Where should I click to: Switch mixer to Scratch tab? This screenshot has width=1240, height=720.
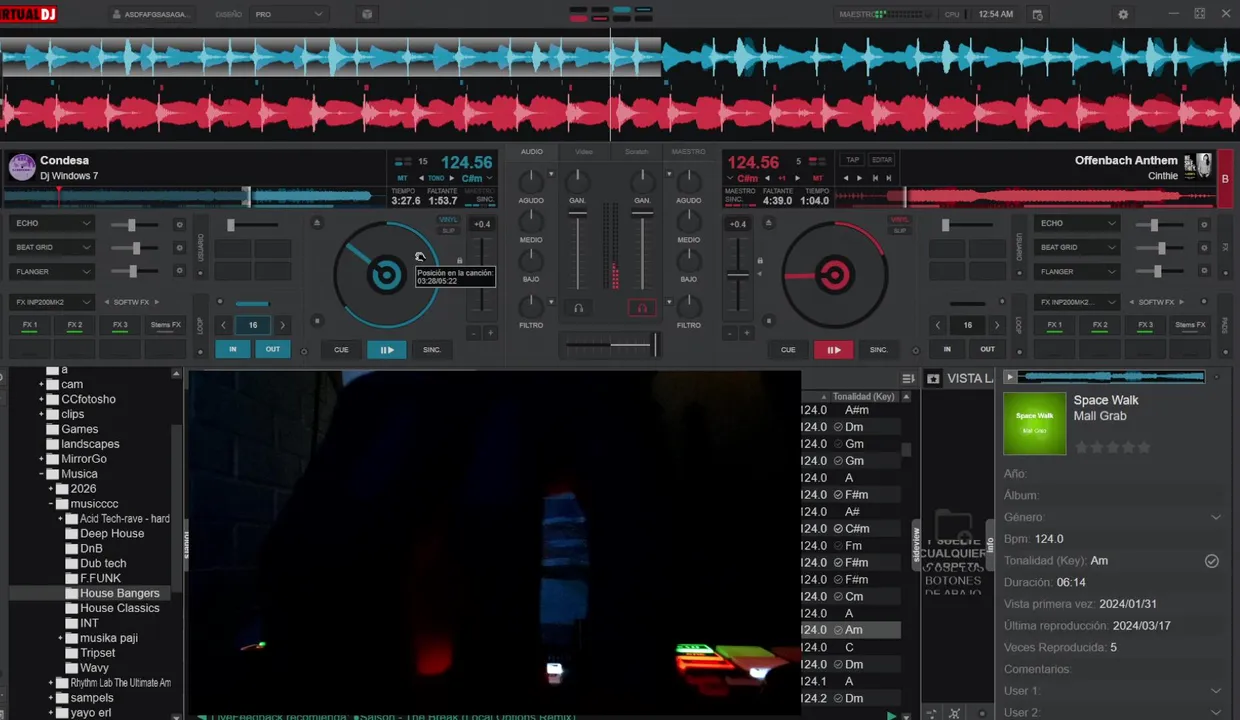636,152
